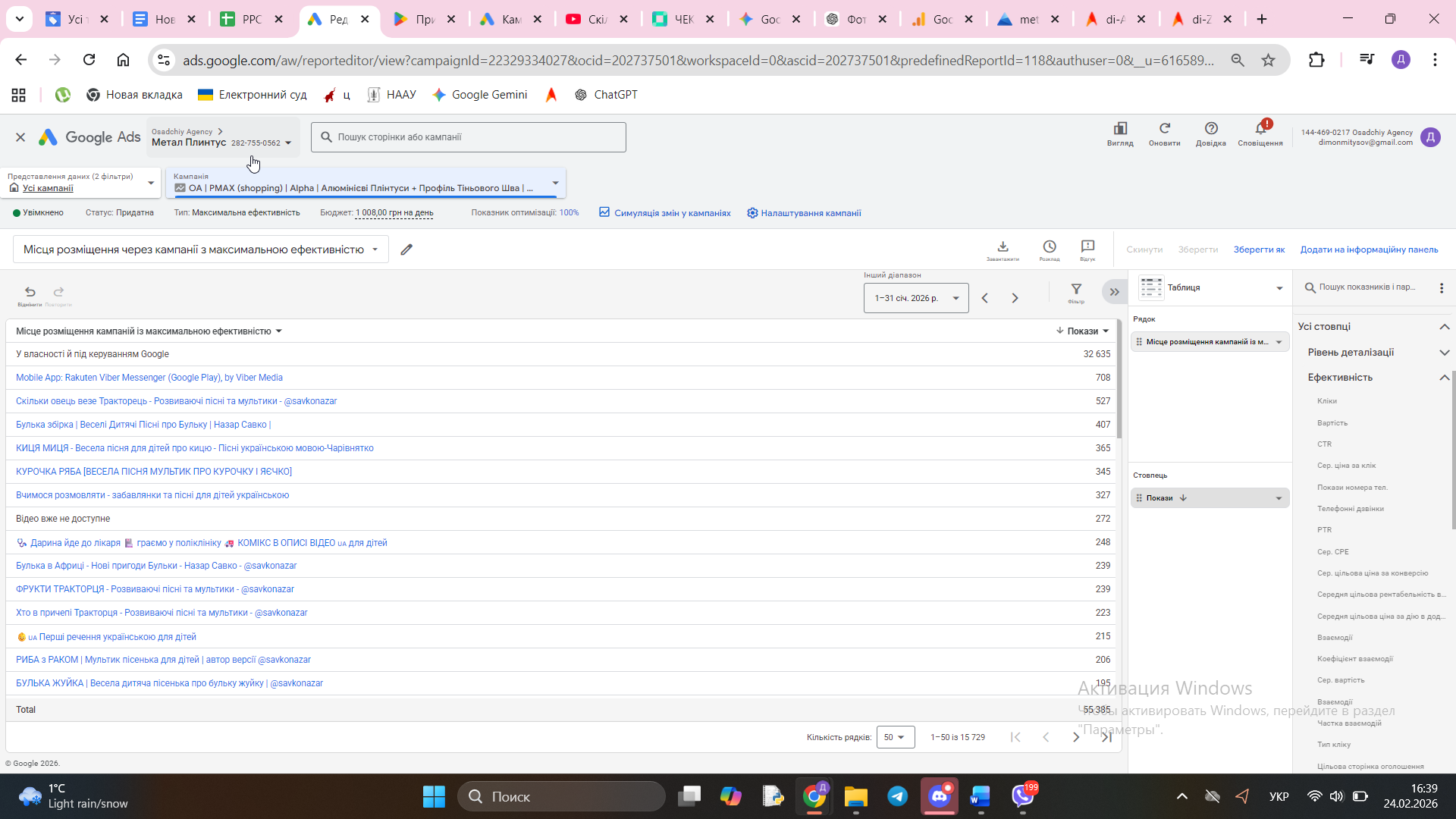
Task: Expand the Рівень деталізації section
Action: click(x=1444, y=353)
